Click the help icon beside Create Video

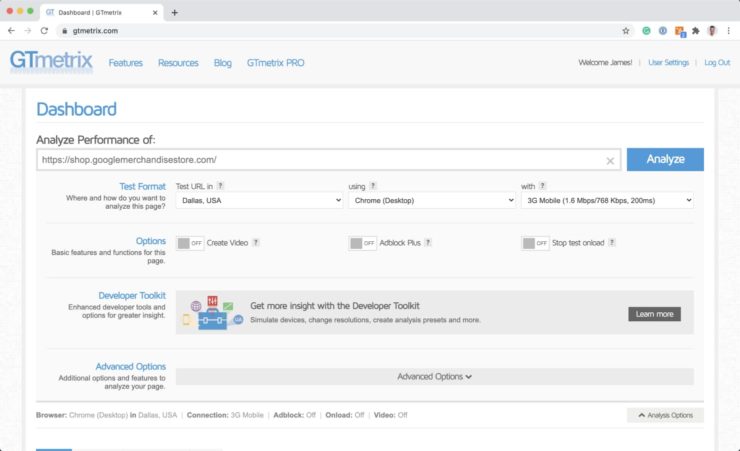(256, 242)
